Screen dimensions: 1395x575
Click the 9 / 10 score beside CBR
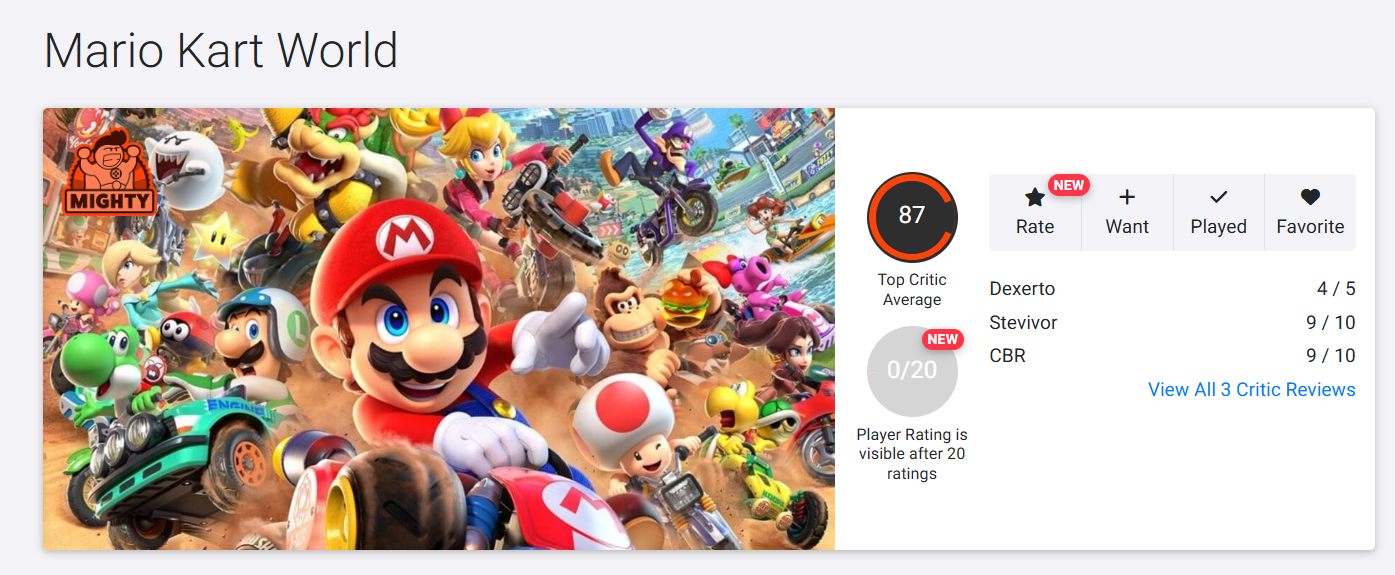pos(1330,355)
